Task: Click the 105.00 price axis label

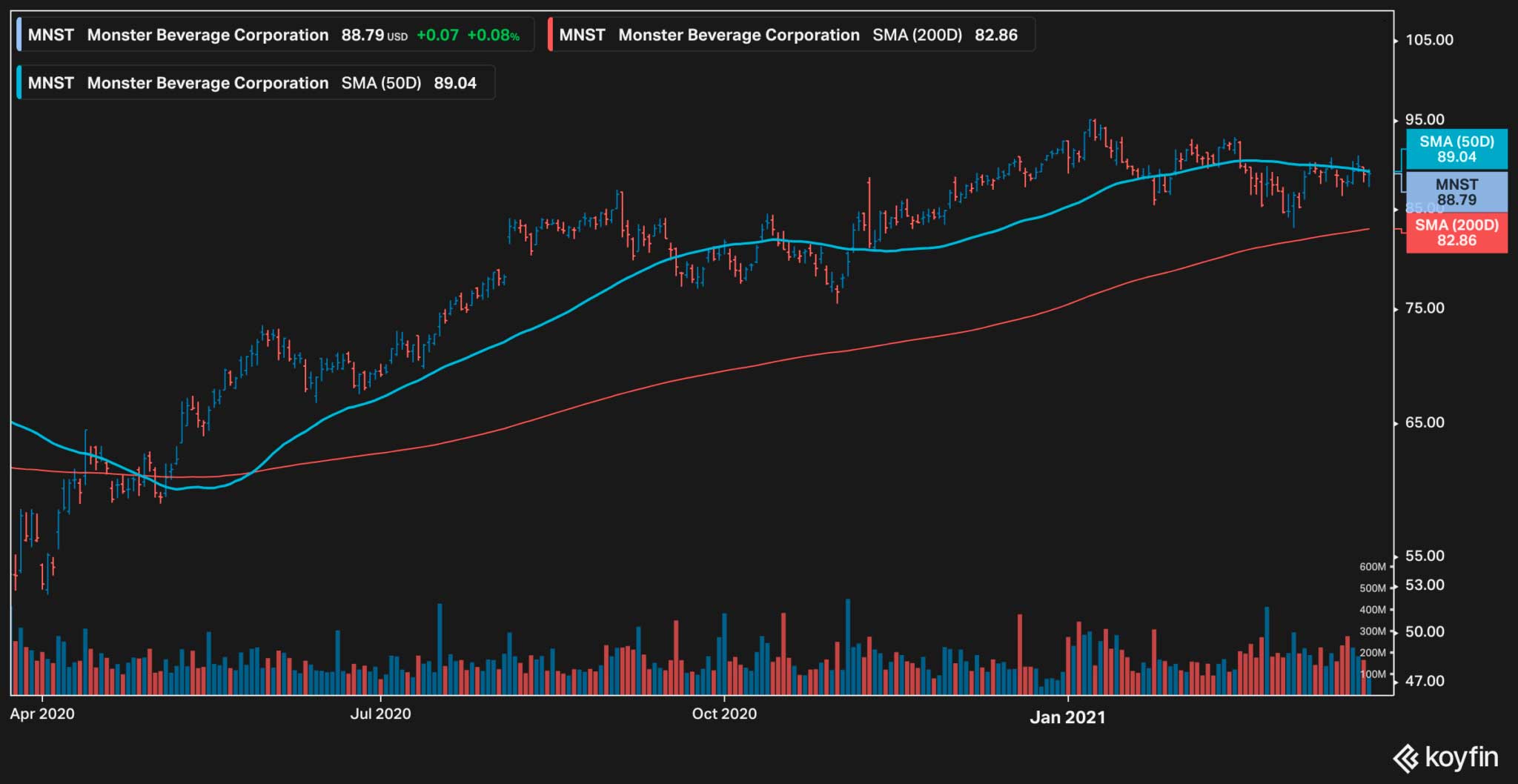Action: click(x=1429, y=40)
